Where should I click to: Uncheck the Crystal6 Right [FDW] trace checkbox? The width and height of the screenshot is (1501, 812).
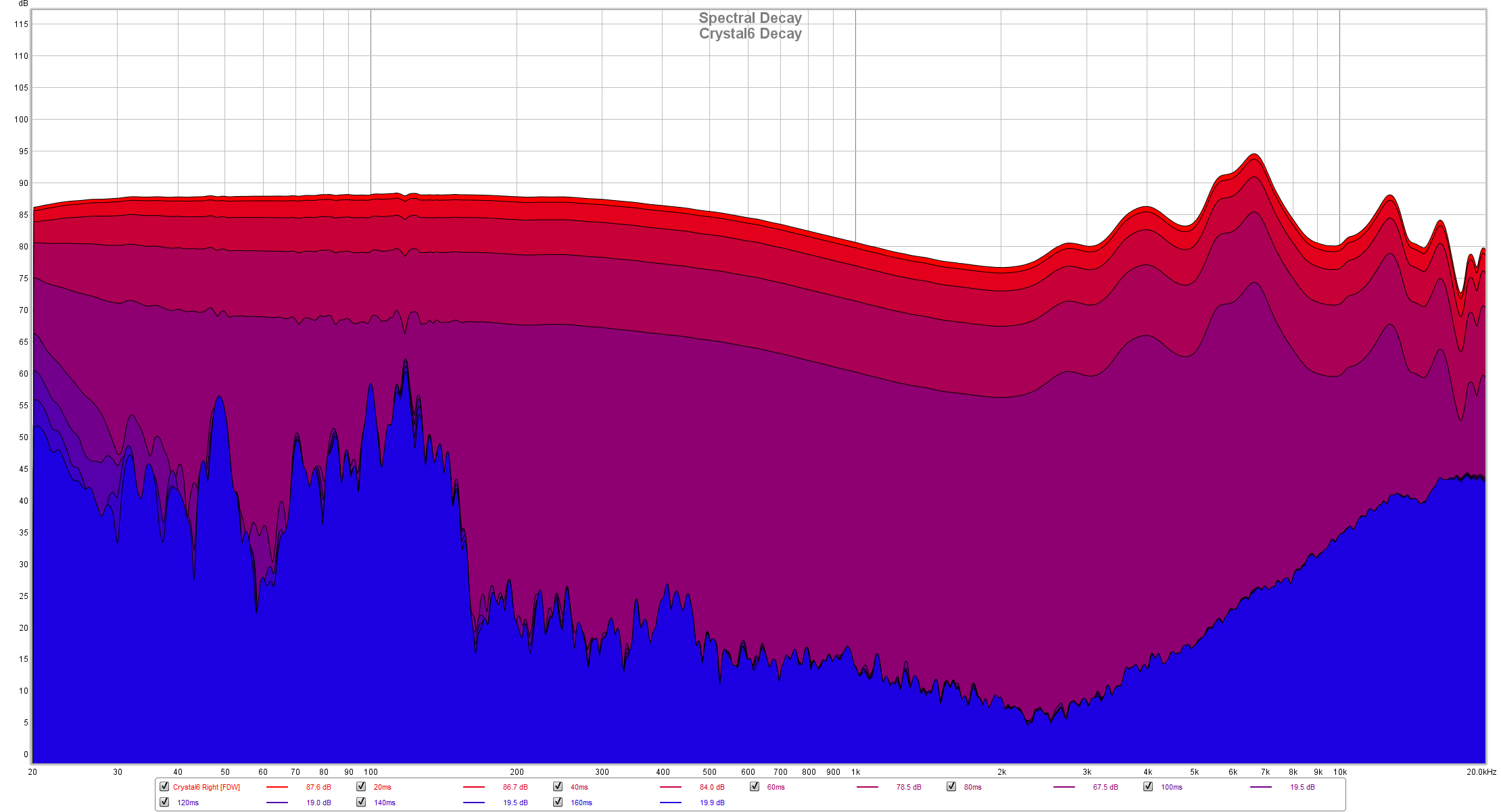tap(164, 786)
